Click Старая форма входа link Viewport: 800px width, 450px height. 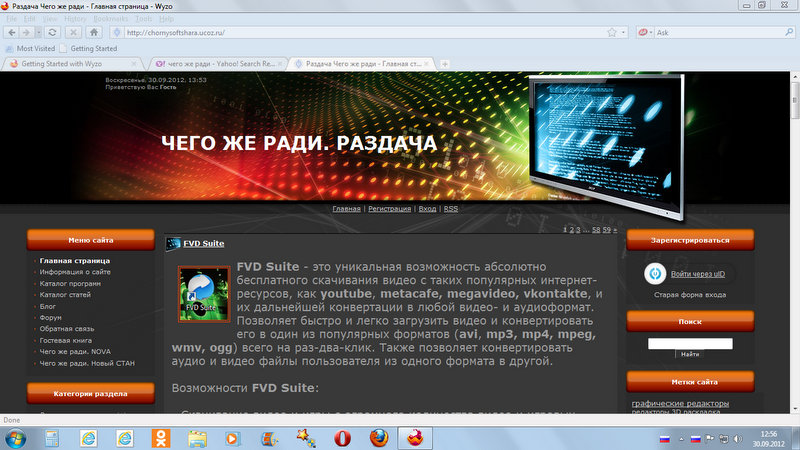click(x=690, y=295)
